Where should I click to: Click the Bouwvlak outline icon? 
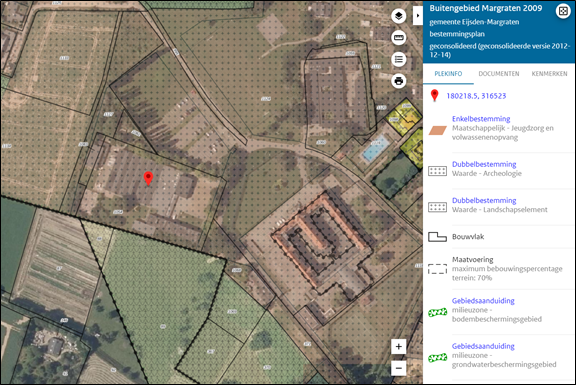tap(438, 237)
